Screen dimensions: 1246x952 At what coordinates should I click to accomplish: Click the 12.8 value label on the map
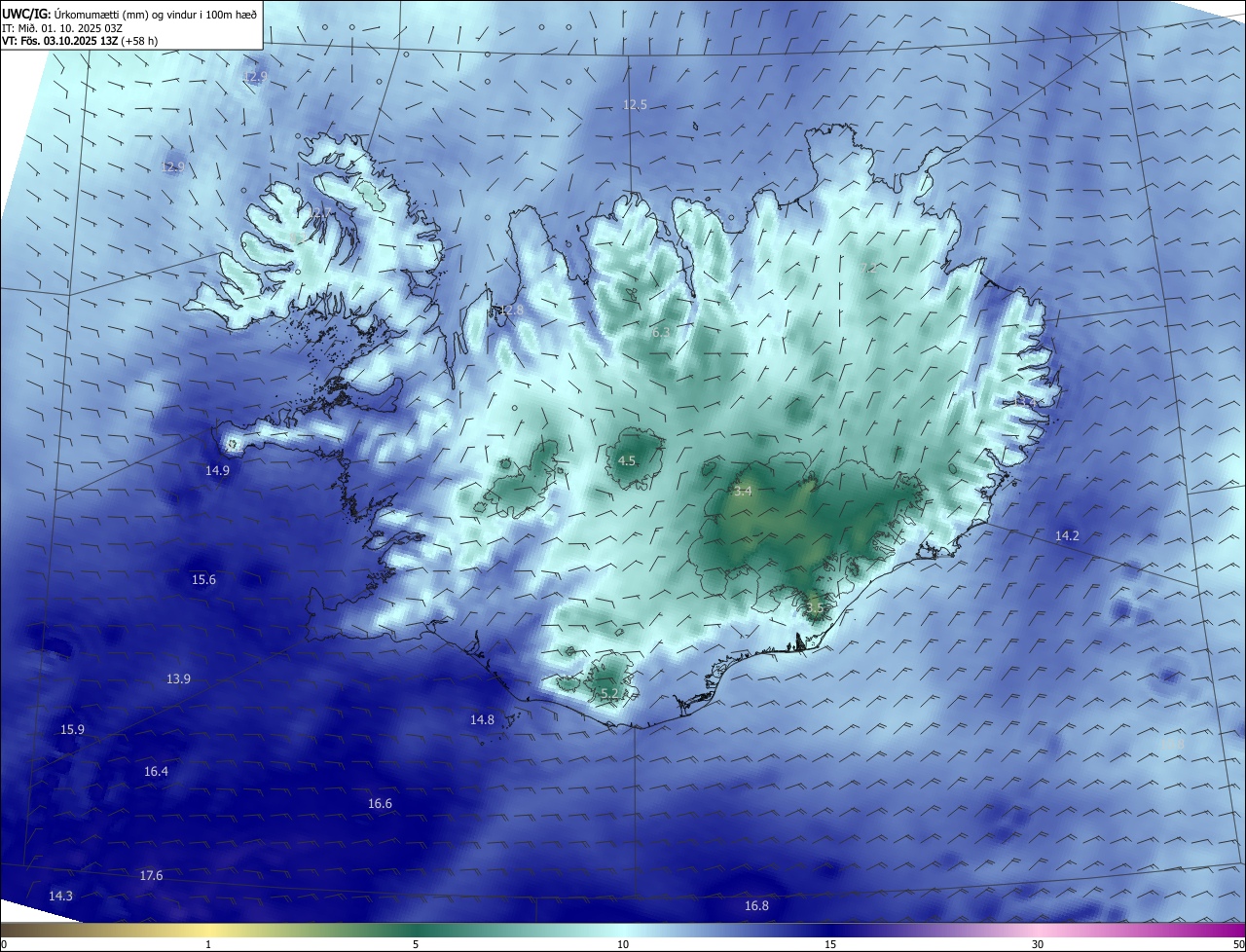click(512, 311)
